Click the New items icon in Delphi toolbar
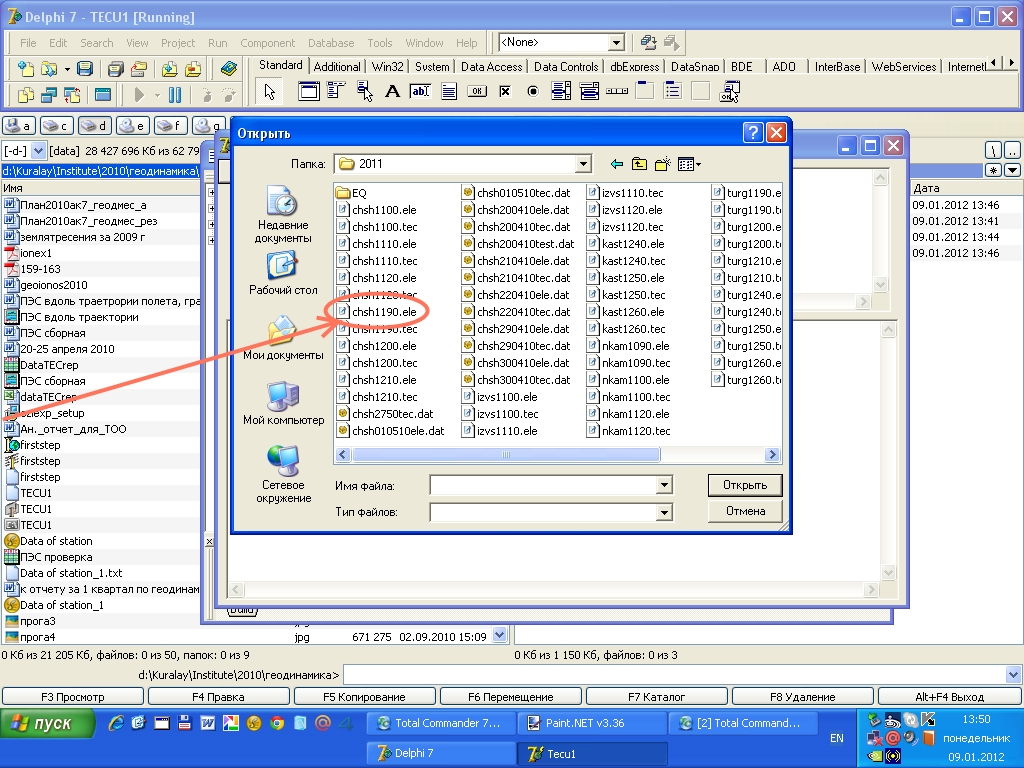 (25, 69)
